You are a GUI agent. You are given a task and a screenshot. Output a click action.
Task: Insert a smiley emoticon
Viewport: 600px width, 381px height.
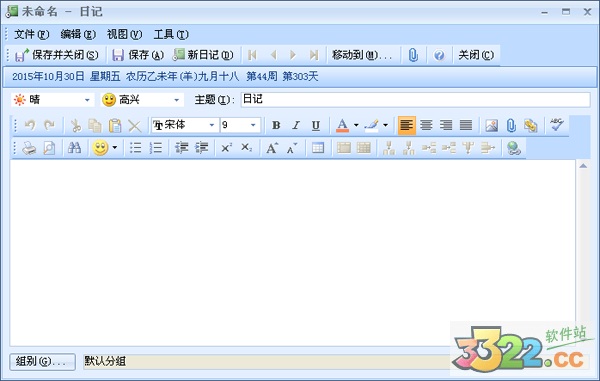[x=100, y=148]
